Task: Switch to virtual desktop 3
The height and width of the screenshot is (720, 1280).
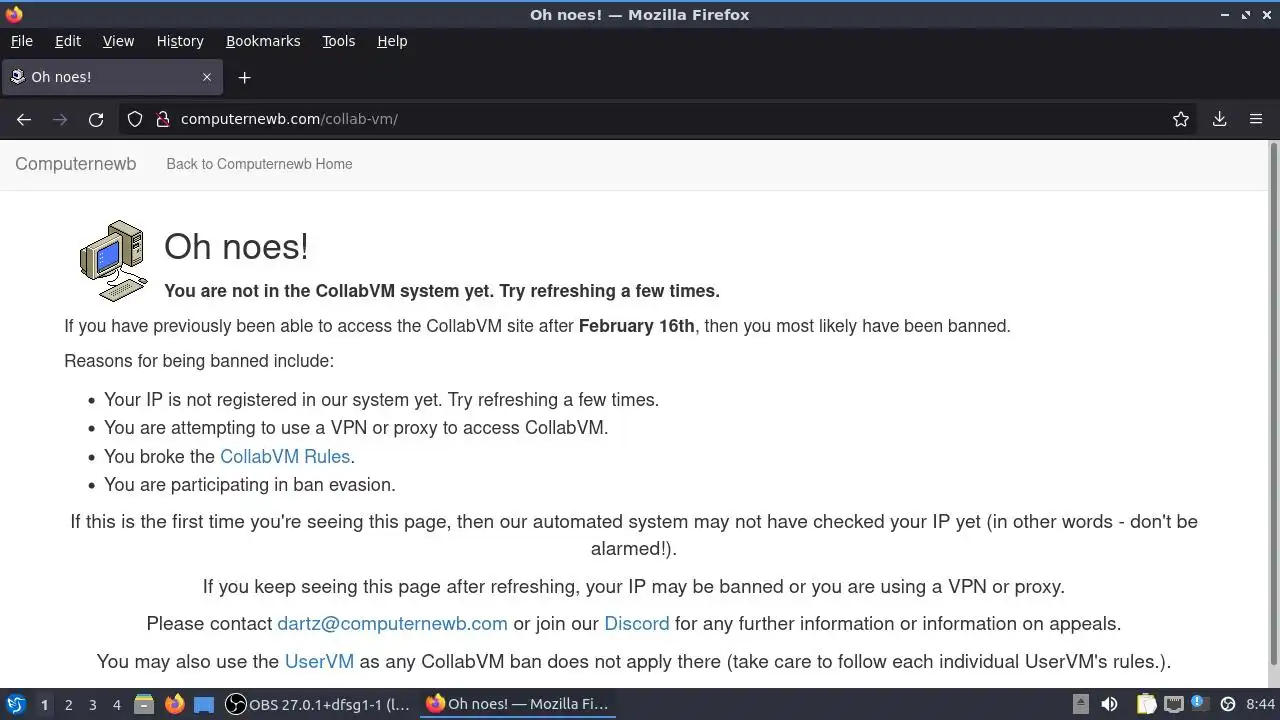Action: click(92, 704)
